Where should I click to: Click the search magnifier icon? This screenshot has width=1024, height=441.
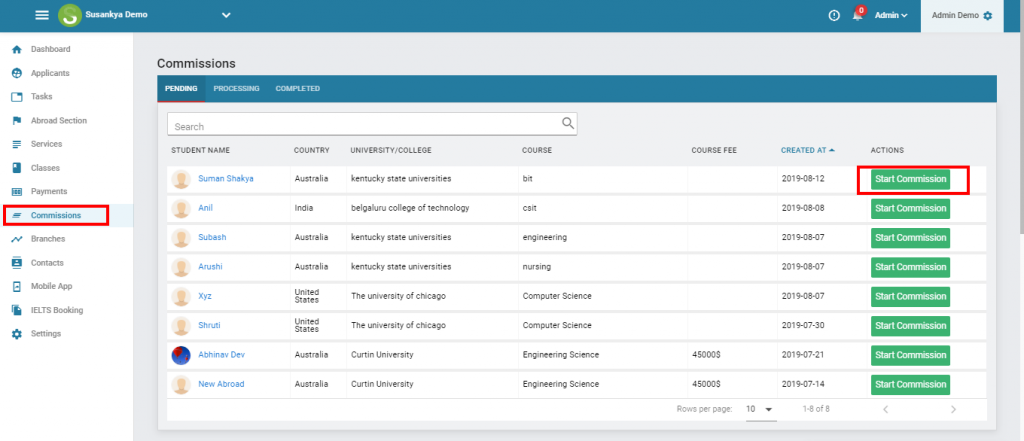[x=568, y=124]
